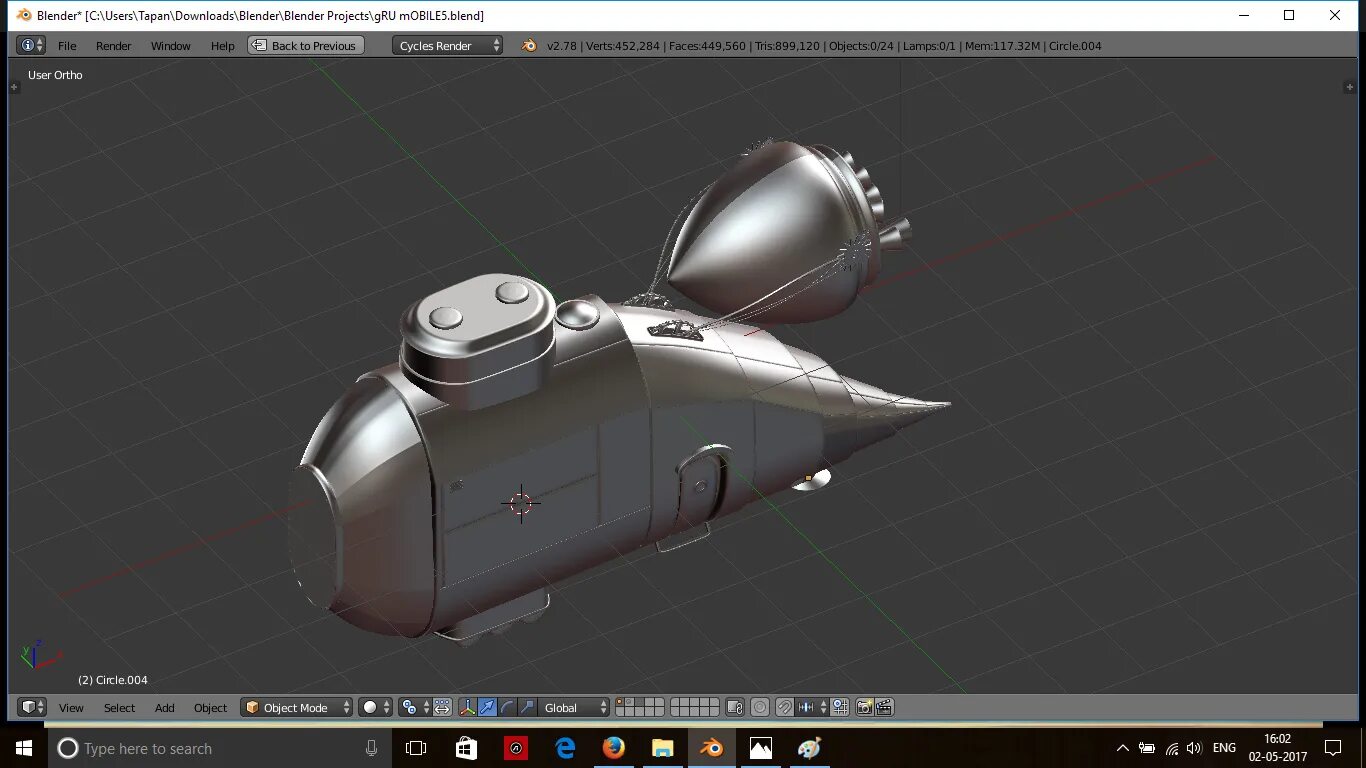1366x768 pixels.
Task: Open the 3D View editor type selector
Action: (x=32, y=707)
